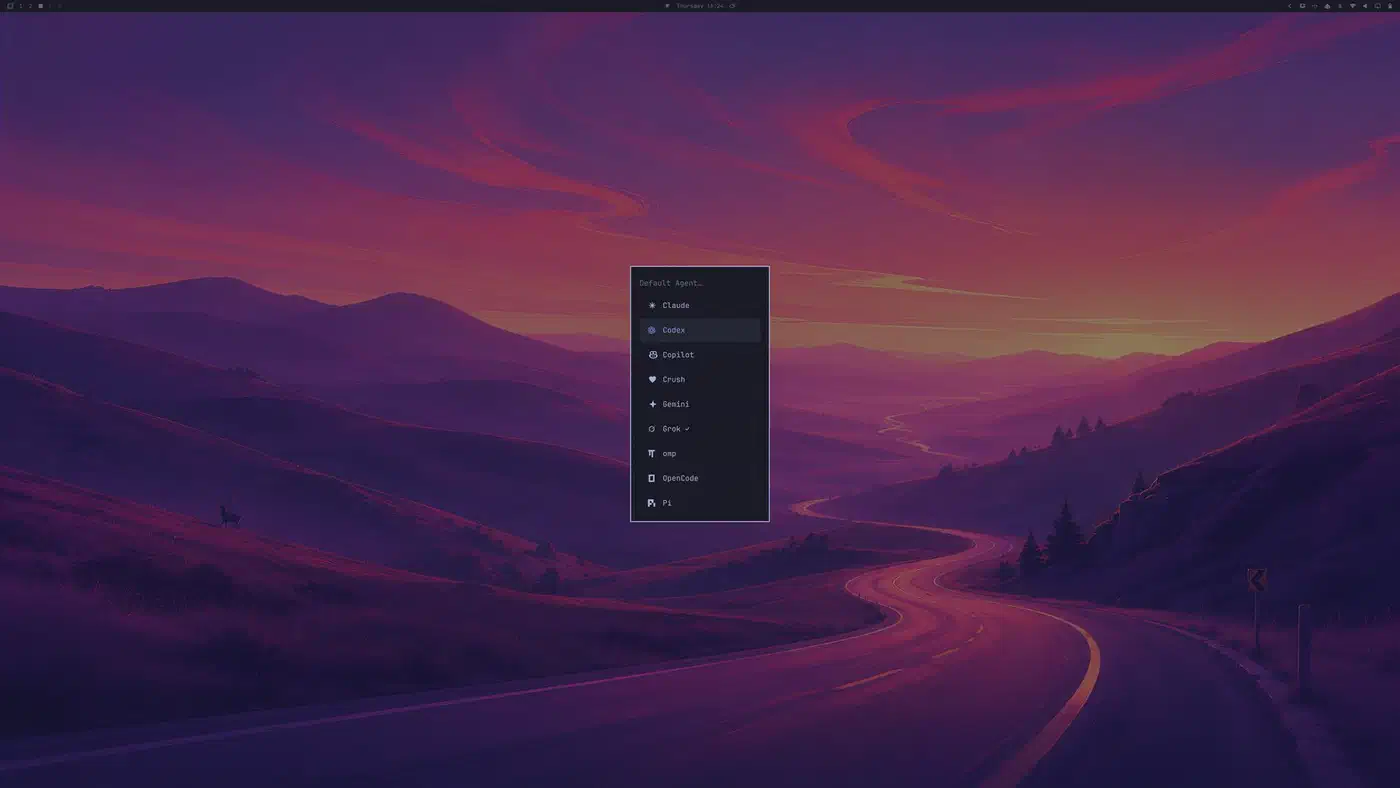This screenshot has width=1400, height=788.
Task: Select the Claude sunburst icon
Action: (x=652, y=305)
